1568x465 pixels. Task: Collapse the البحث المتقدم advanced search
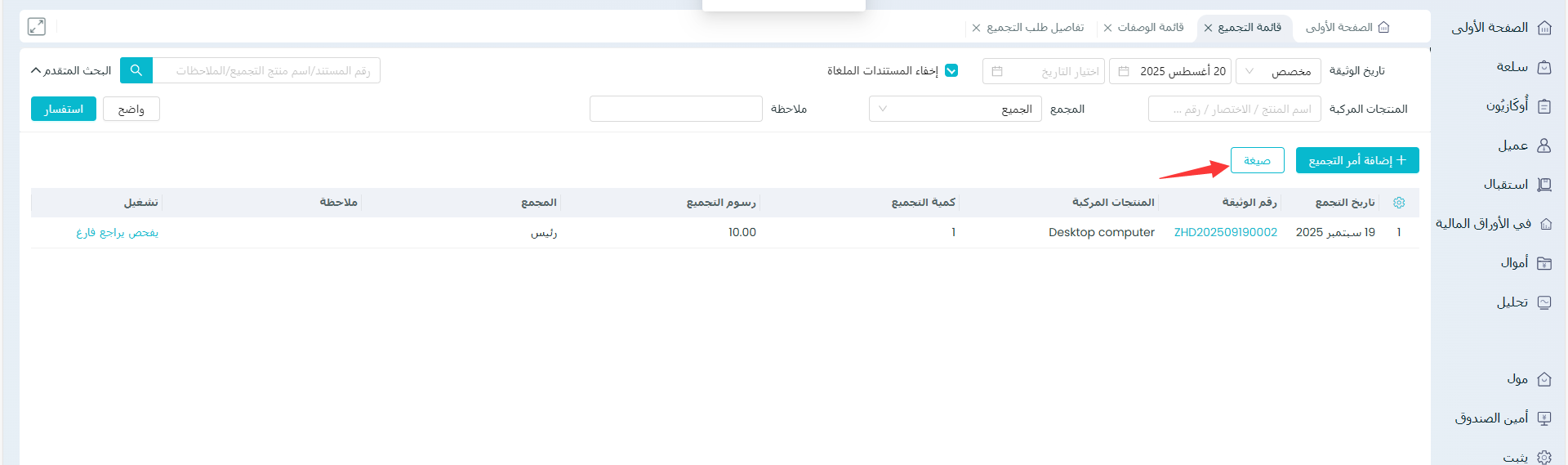click(x=71, y=71)
